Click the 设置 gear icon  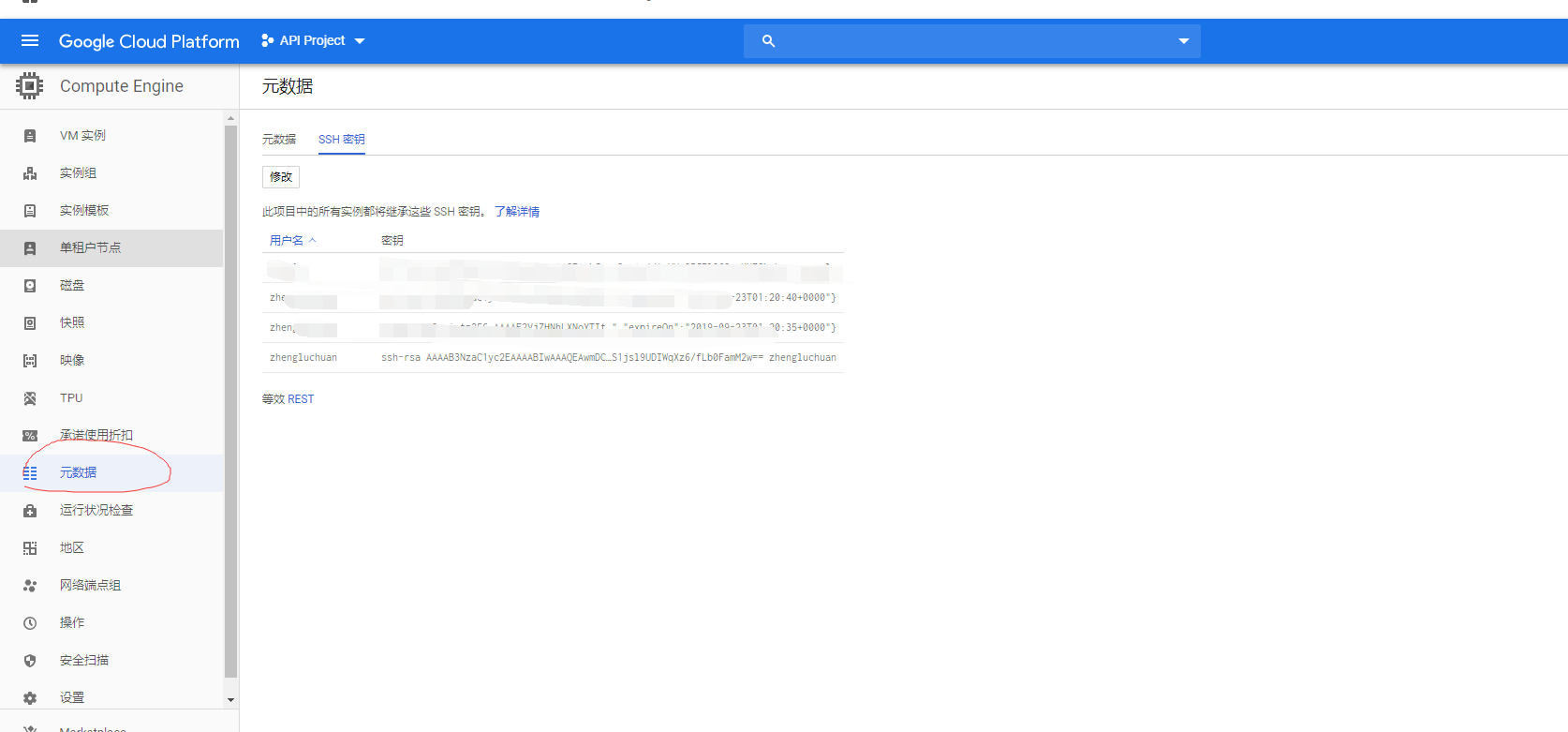point(30,698)
